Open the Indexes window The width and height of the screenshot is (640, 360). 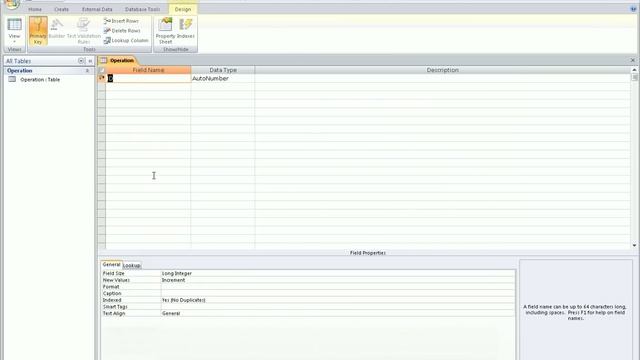click(x=186, y=29)
